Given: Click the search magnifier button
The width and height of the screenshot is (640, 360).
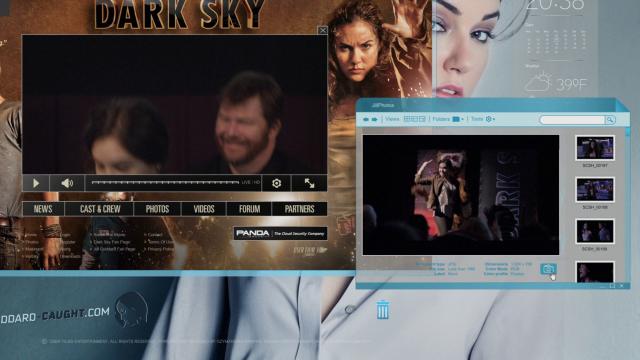Looking at the screenshot, I should (610, 120).
